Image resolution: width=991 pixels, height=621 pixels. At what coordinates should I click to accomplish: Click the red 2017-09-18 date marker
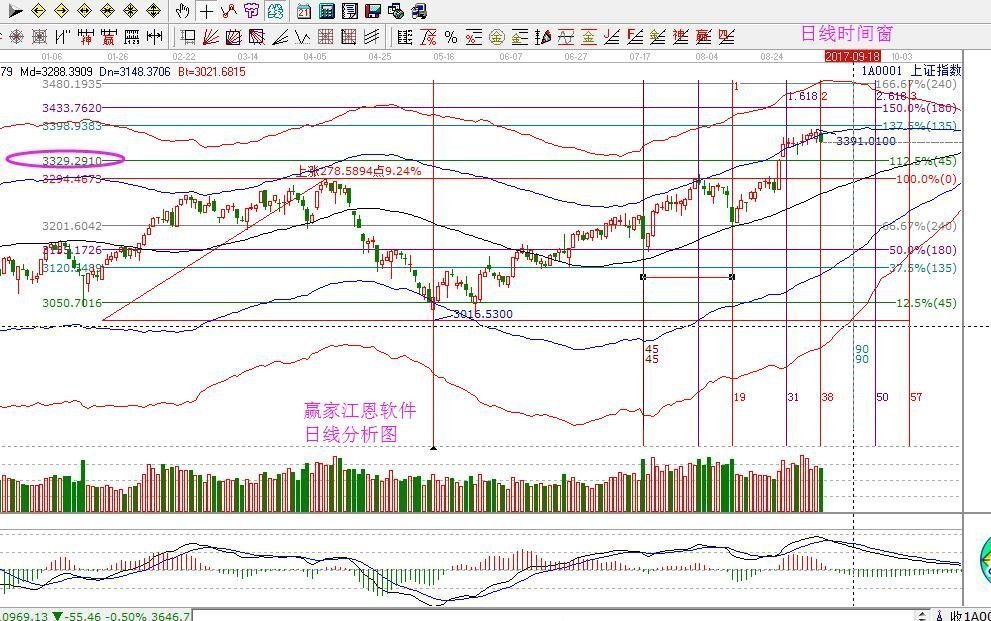point(853,56)
